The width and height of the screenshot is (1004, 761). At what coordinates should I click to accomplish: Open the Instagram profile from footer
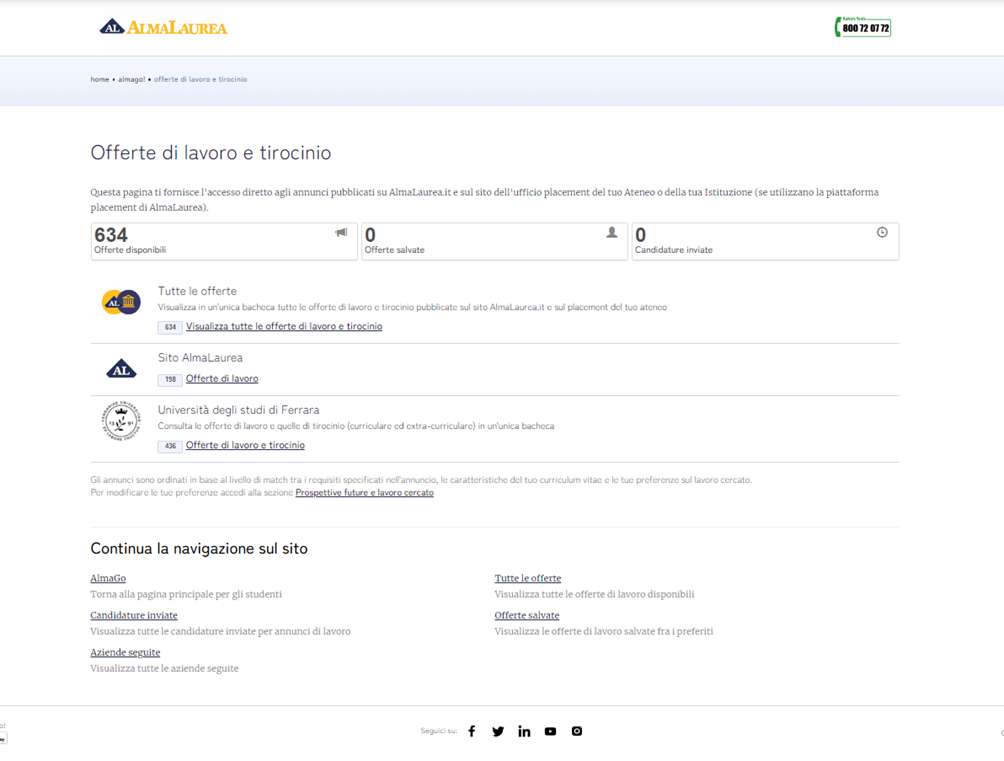577,731
